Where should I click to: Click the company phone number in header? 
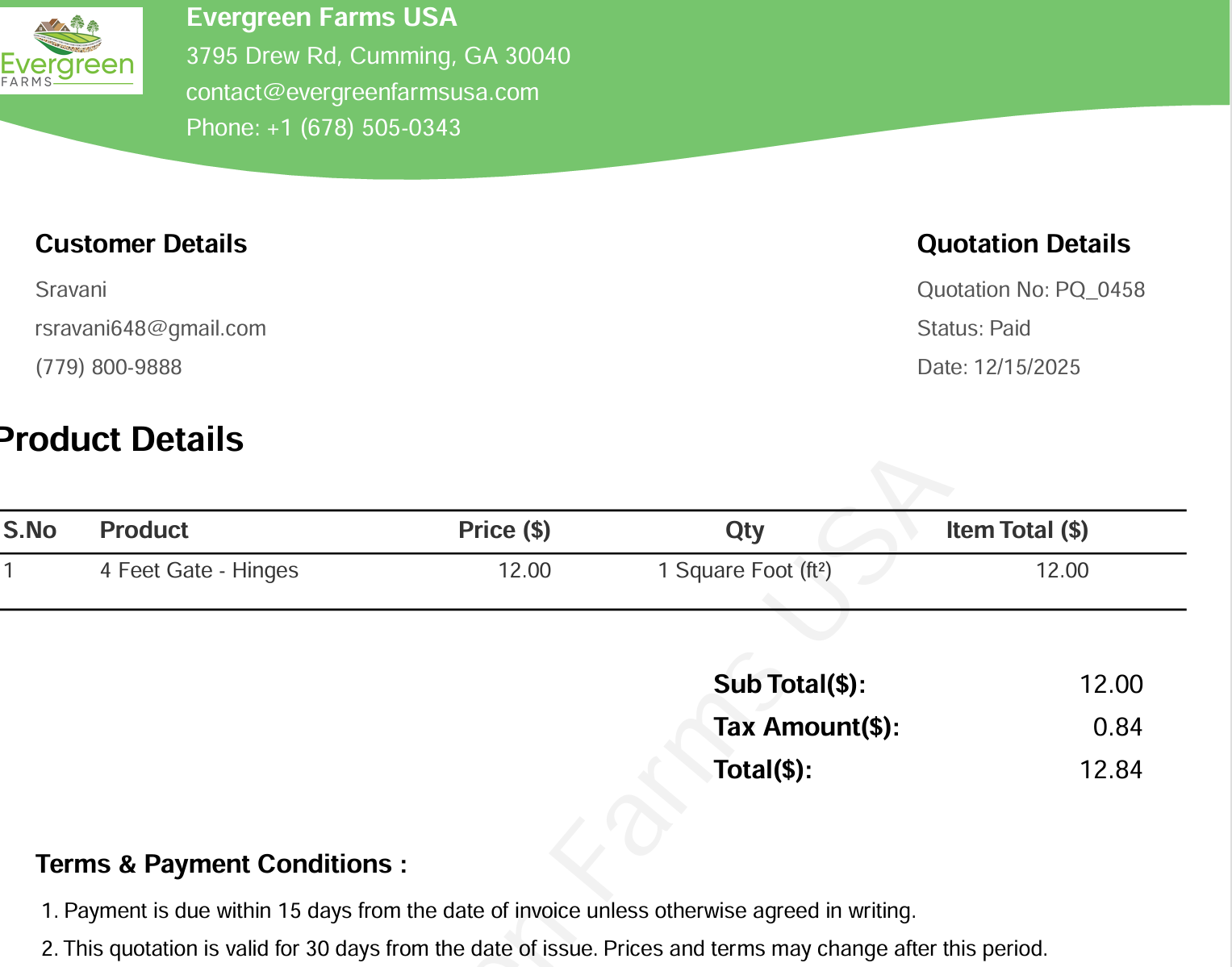(x=324, y=127)
